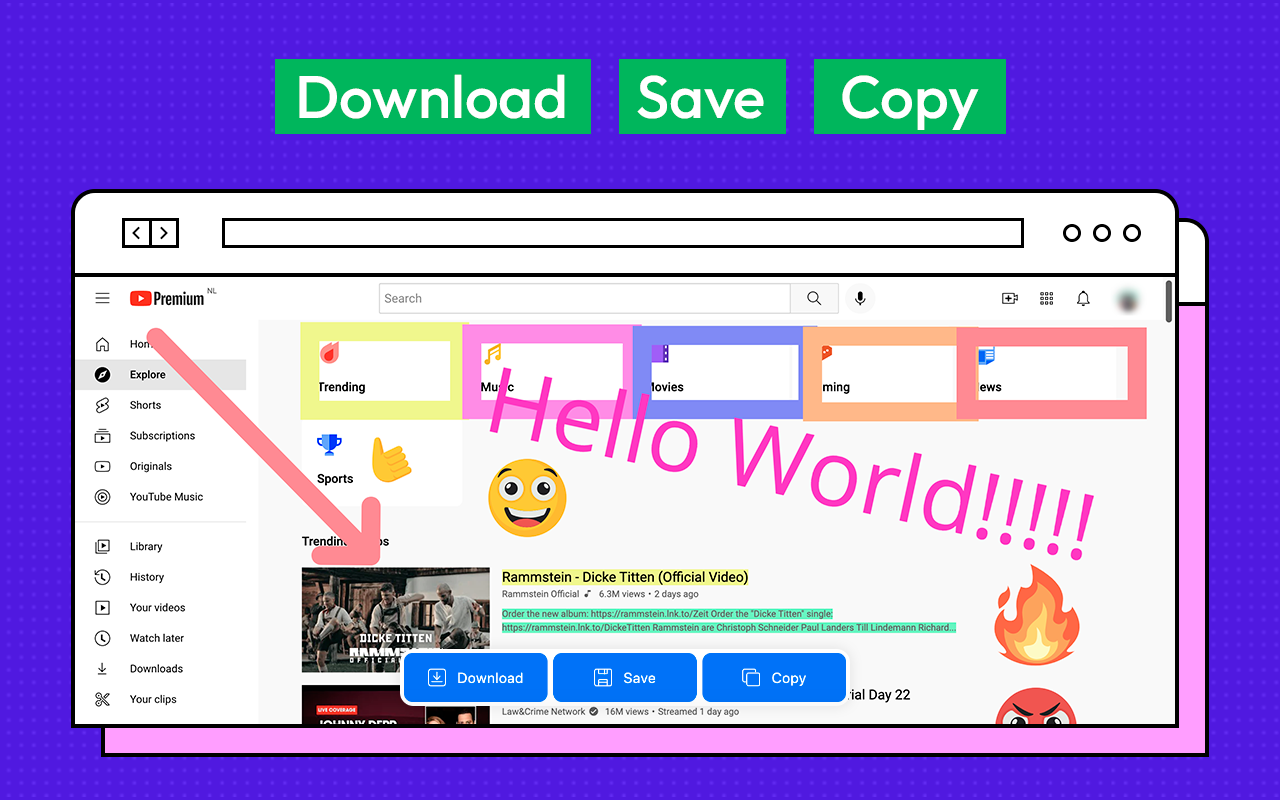Play the Johnny Depp live coverage thumbnail
Image resolution: width=1280 pixels, height=800 pixels.
(x=396, y=704)
